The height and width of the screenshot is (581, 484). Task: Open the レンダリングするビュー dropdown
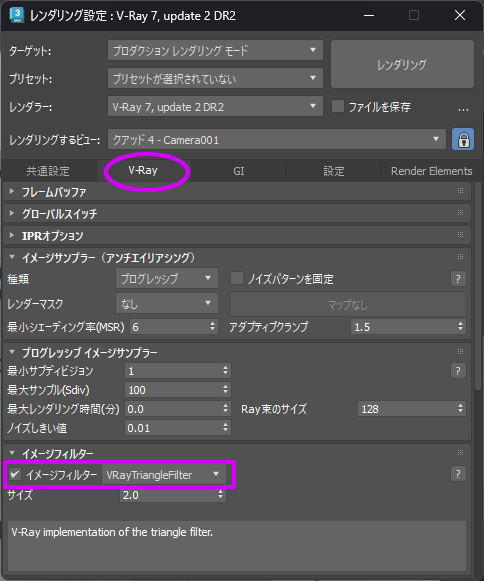[x=277, y=139]
